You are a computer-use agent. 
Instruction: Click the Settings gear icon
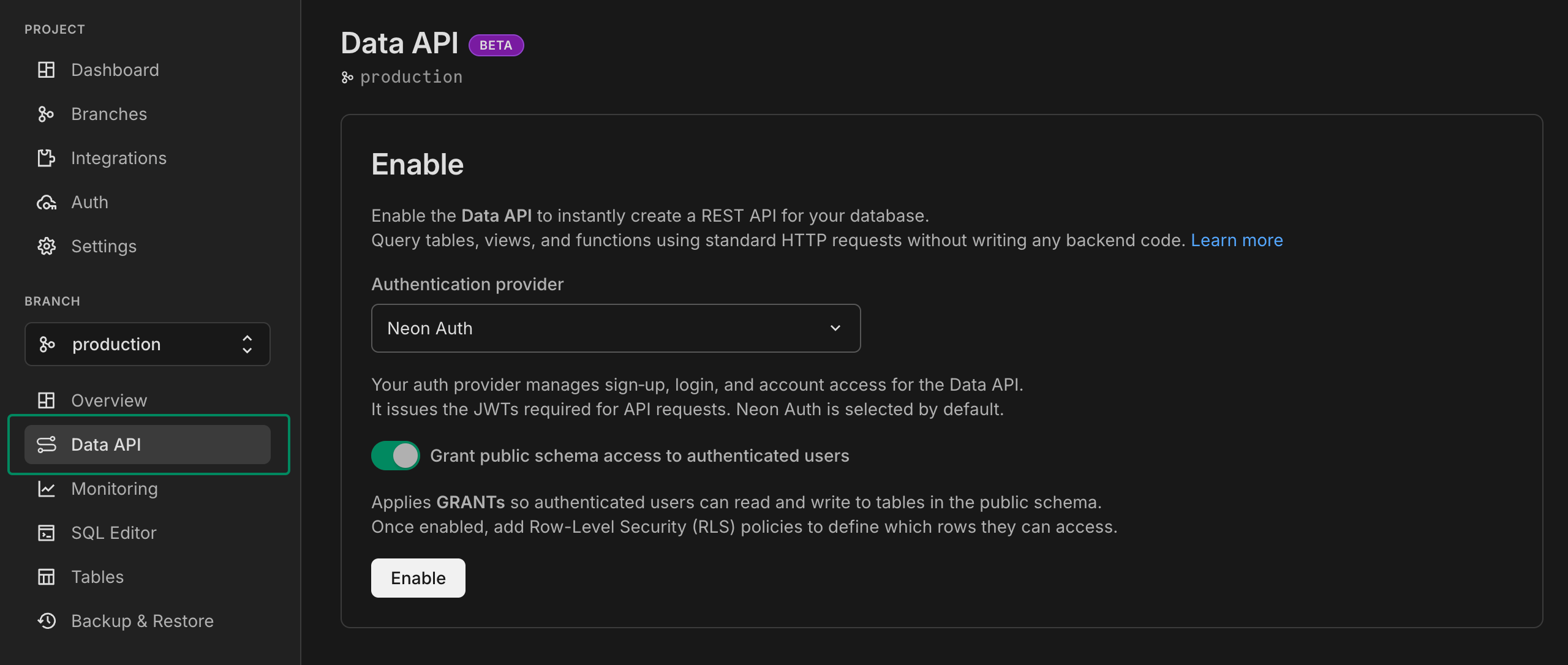tap(47, 246)
